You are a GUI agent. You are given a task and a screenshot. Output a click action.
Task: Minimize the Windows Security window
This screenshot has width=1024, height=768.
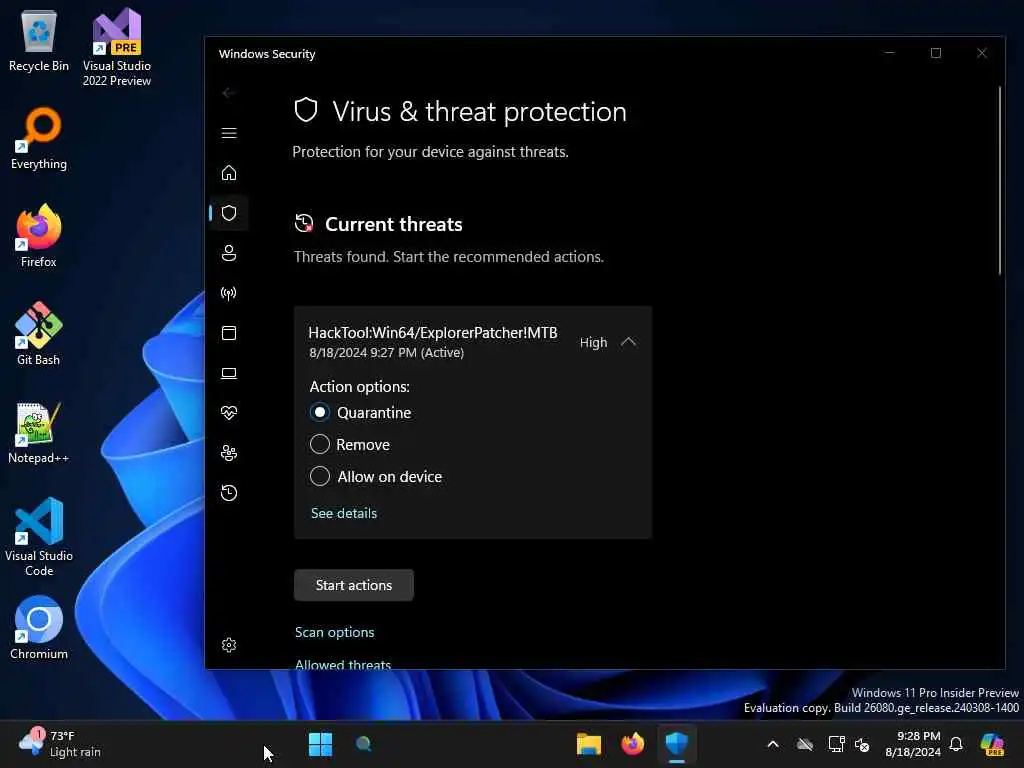pyautogui.click(x=889, y=53)
